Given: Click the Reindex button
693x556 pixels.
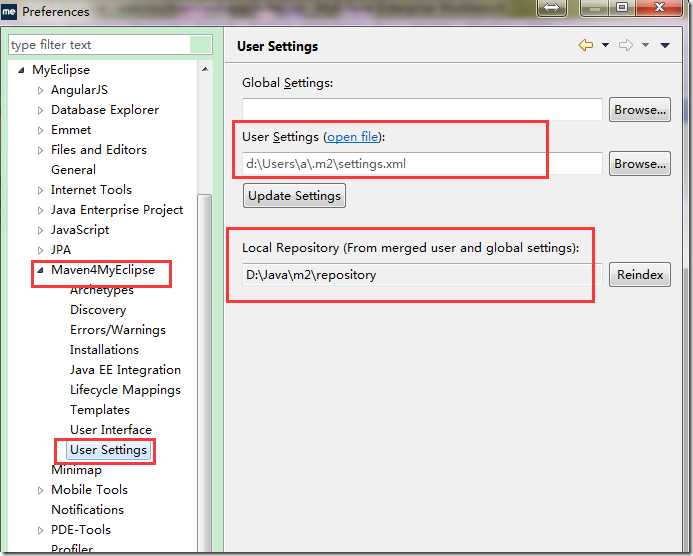Looking at the screenshot, I should point(640,274).
